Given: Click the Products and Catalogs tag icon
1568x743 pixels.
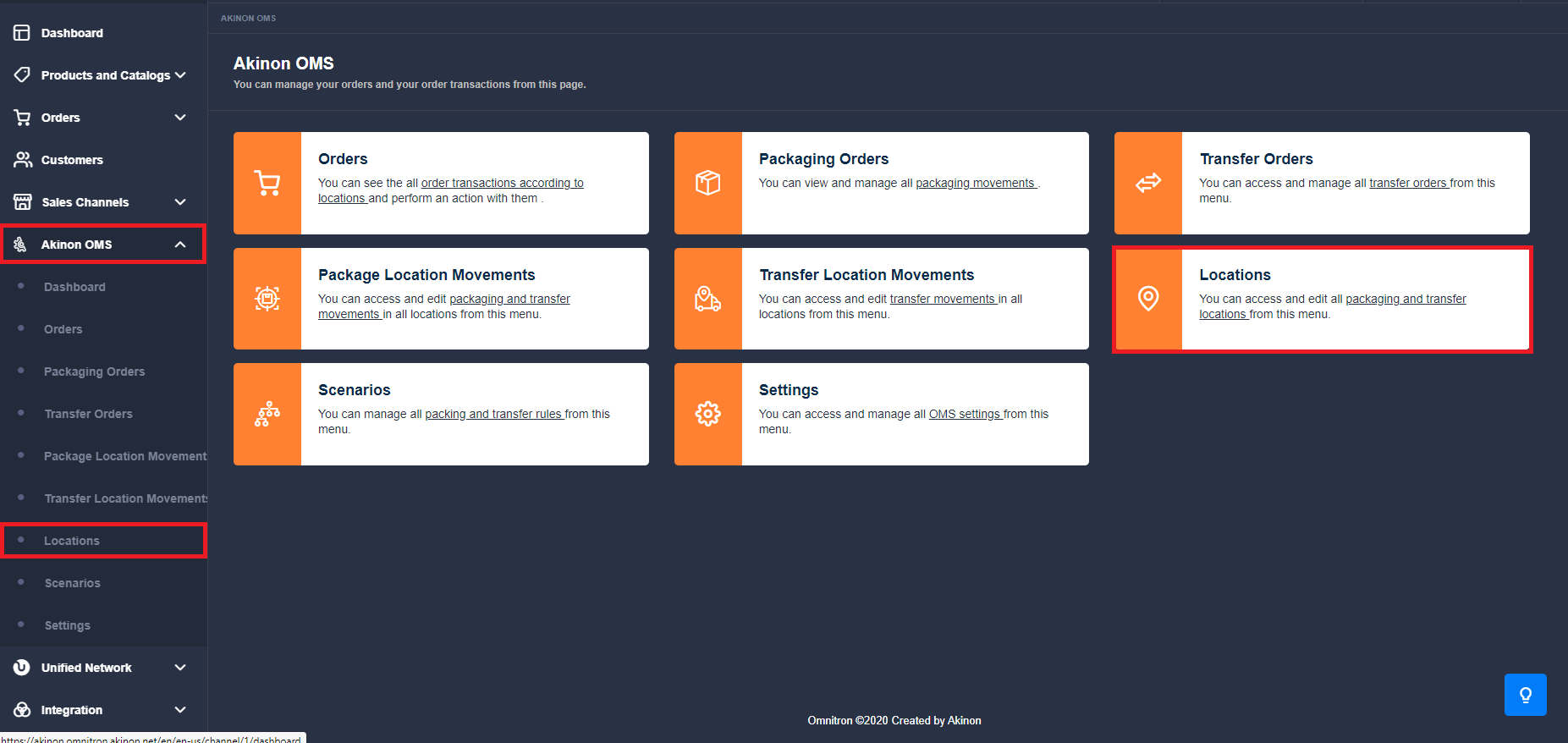Looking at the screenshot, I should [22, 75].
